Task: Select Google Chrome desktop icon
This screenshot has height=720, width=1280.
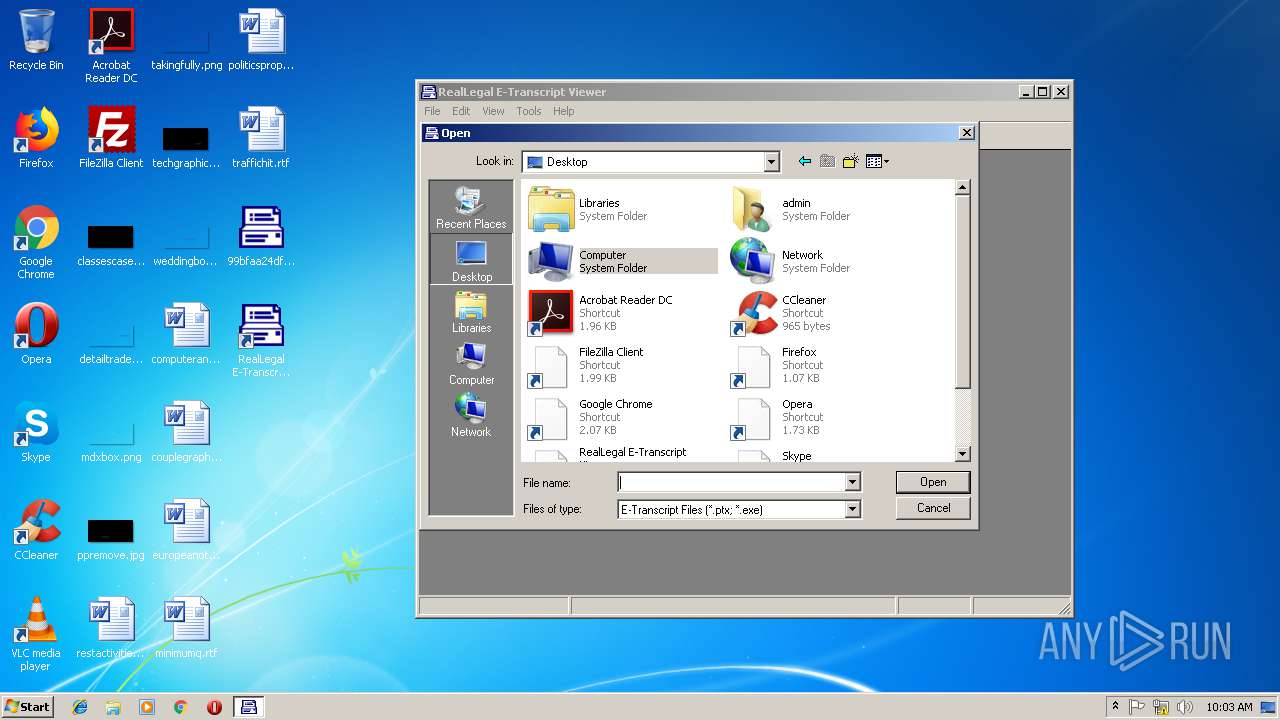Action: pyautogui.click(x=36, y=243)
